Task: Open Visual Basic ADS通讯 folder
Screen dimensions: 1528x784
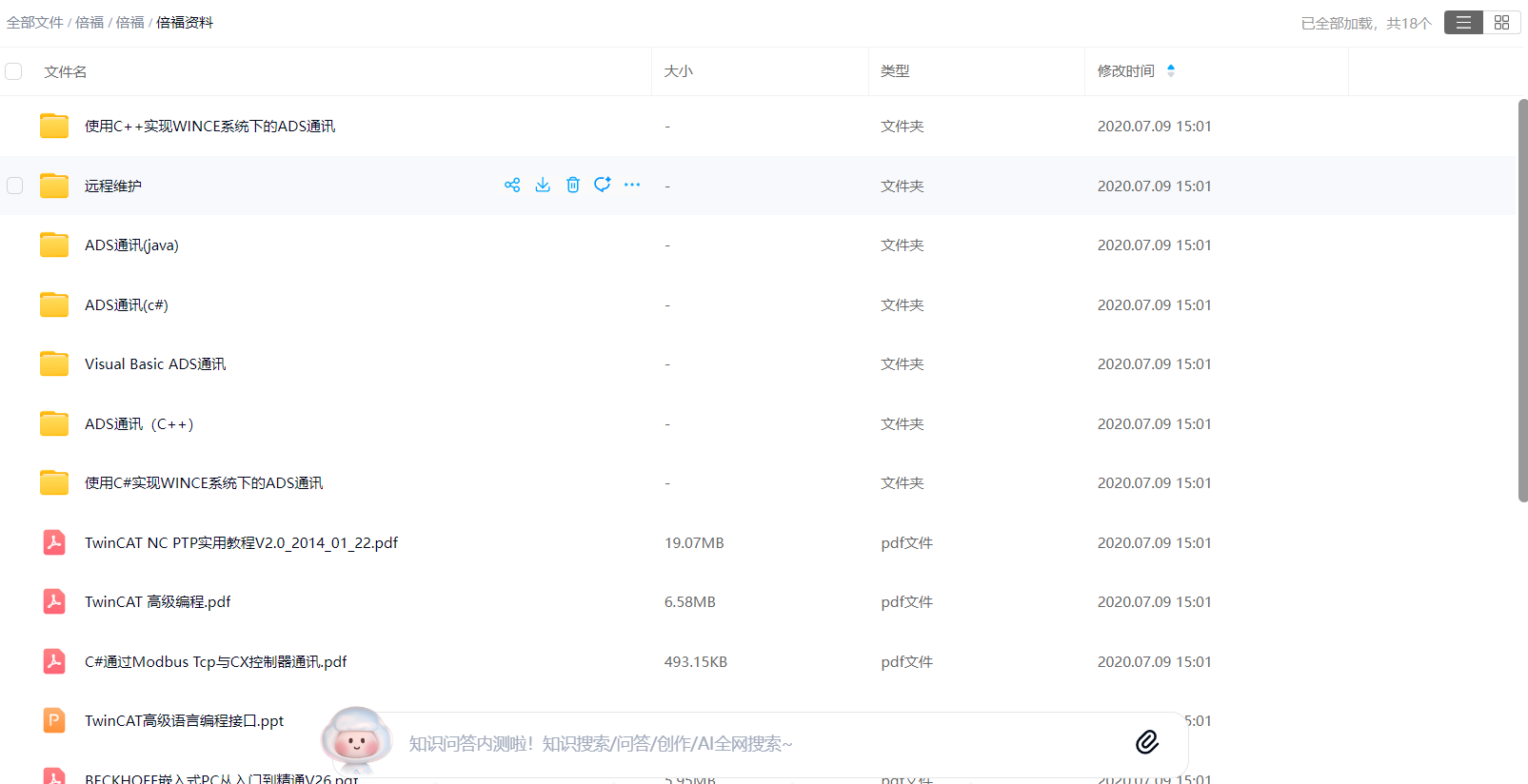Action: tap(155, 364)
